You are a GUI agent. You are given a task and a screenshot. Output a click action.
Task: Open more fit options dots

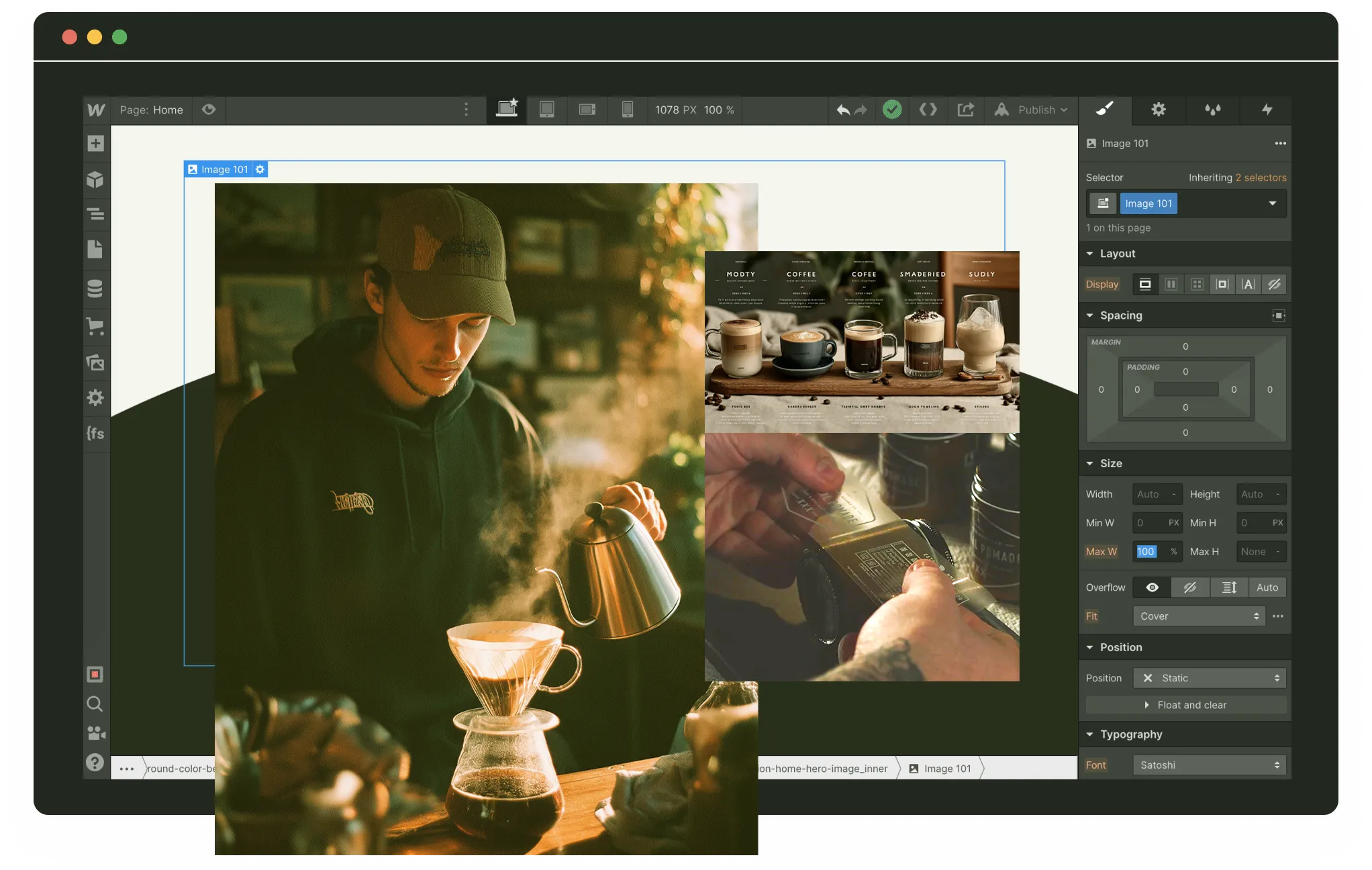(1278, 616)
